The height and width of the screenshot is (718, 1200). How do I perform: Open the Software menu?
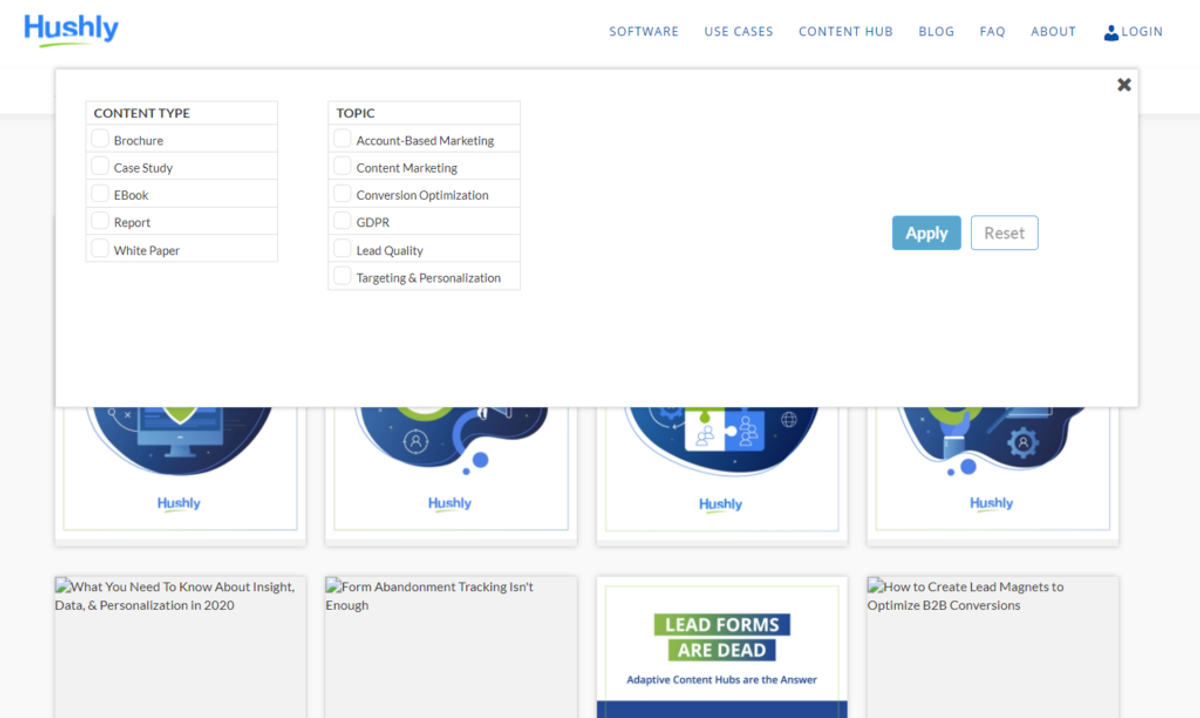click(644, 32)
